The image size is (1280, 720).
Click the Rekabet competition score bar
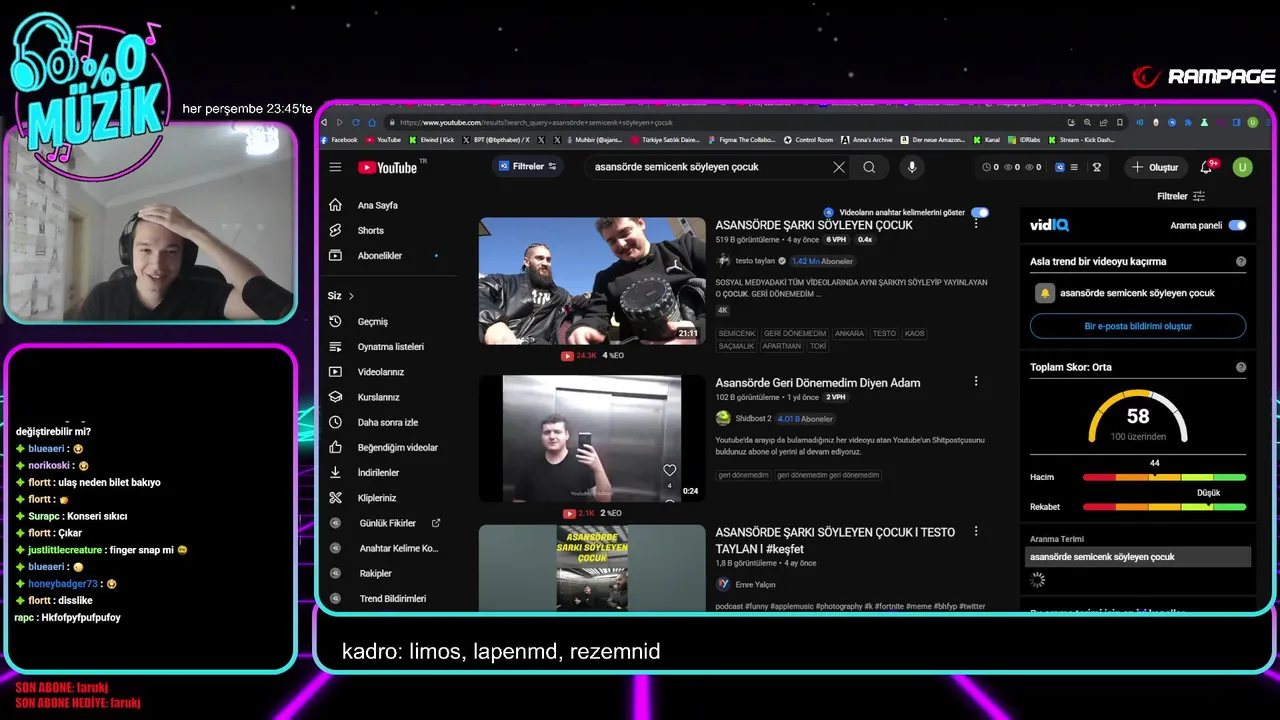coord(1164,507)
